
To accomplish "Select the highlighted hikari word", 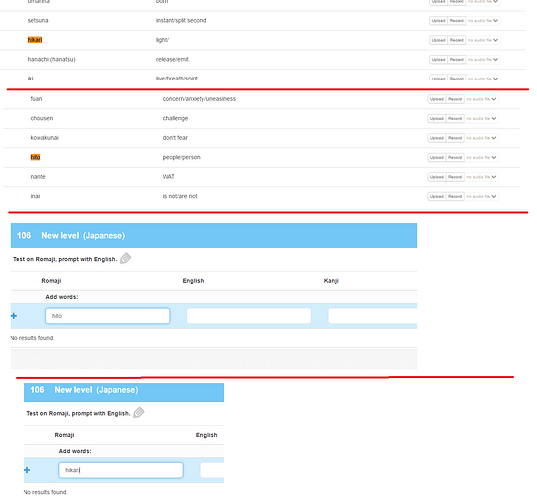I will point(35,40).
